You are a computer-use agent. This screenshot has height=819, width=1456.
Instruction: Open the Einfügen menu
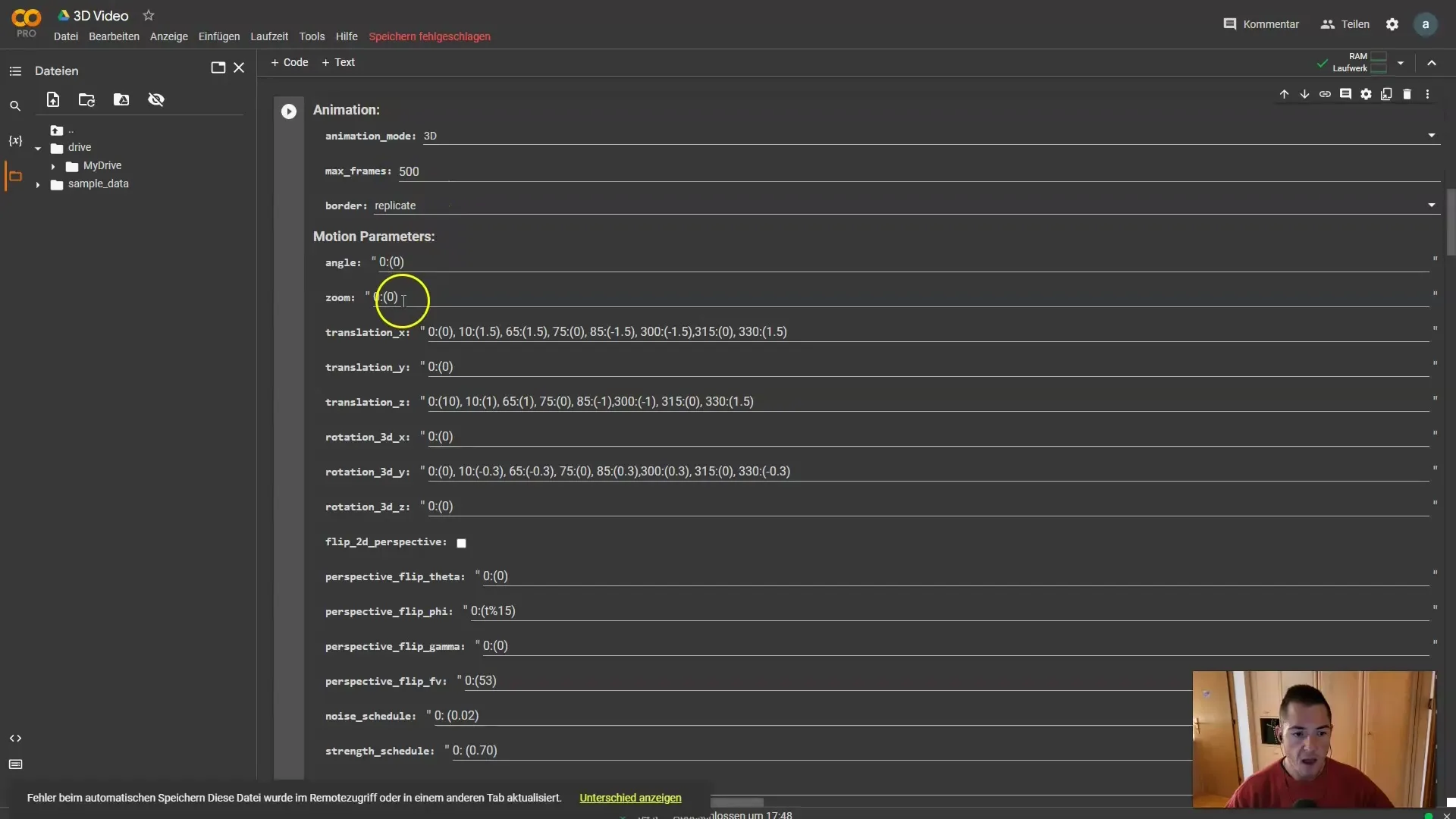pyautogui.click(x=219, y=36)
